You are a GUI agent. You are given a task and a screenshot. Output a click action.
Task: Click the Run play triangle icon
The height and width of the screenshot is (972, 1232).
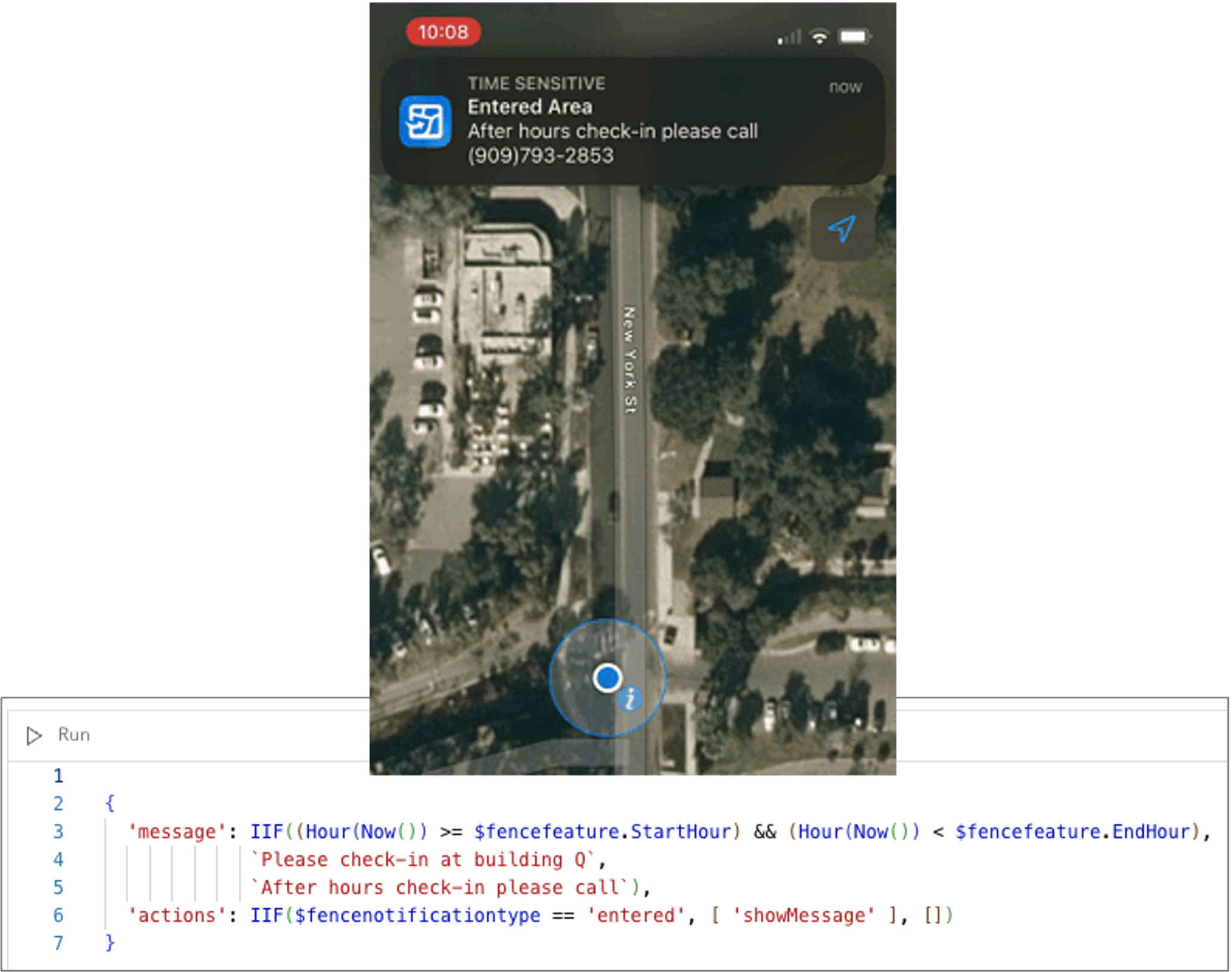tap(34, 735)
